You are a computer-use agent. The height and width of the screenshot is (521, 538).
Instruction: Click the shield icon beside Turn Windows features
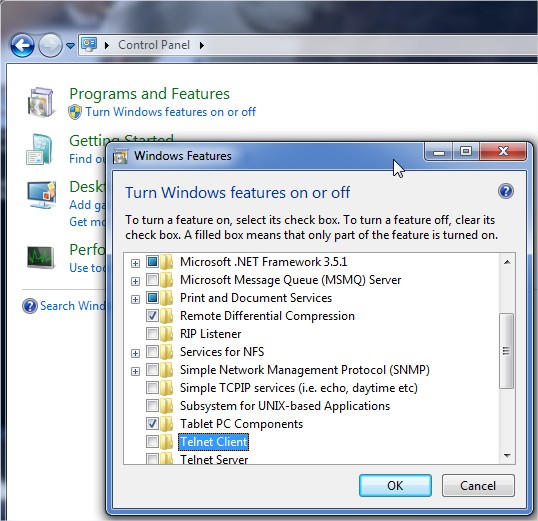click(x=75, y=112)
